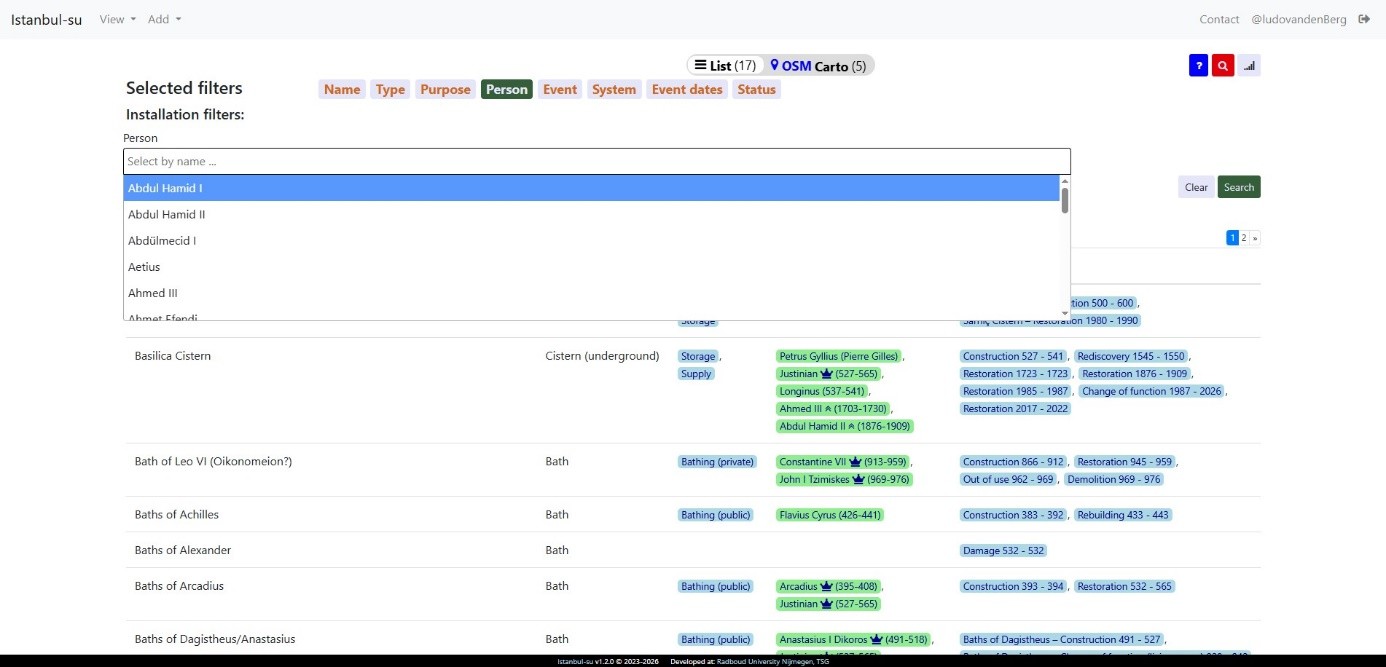This screenshot has height=667, width=1386.
Task: Enable the Status filter
Action: (756, 89)
